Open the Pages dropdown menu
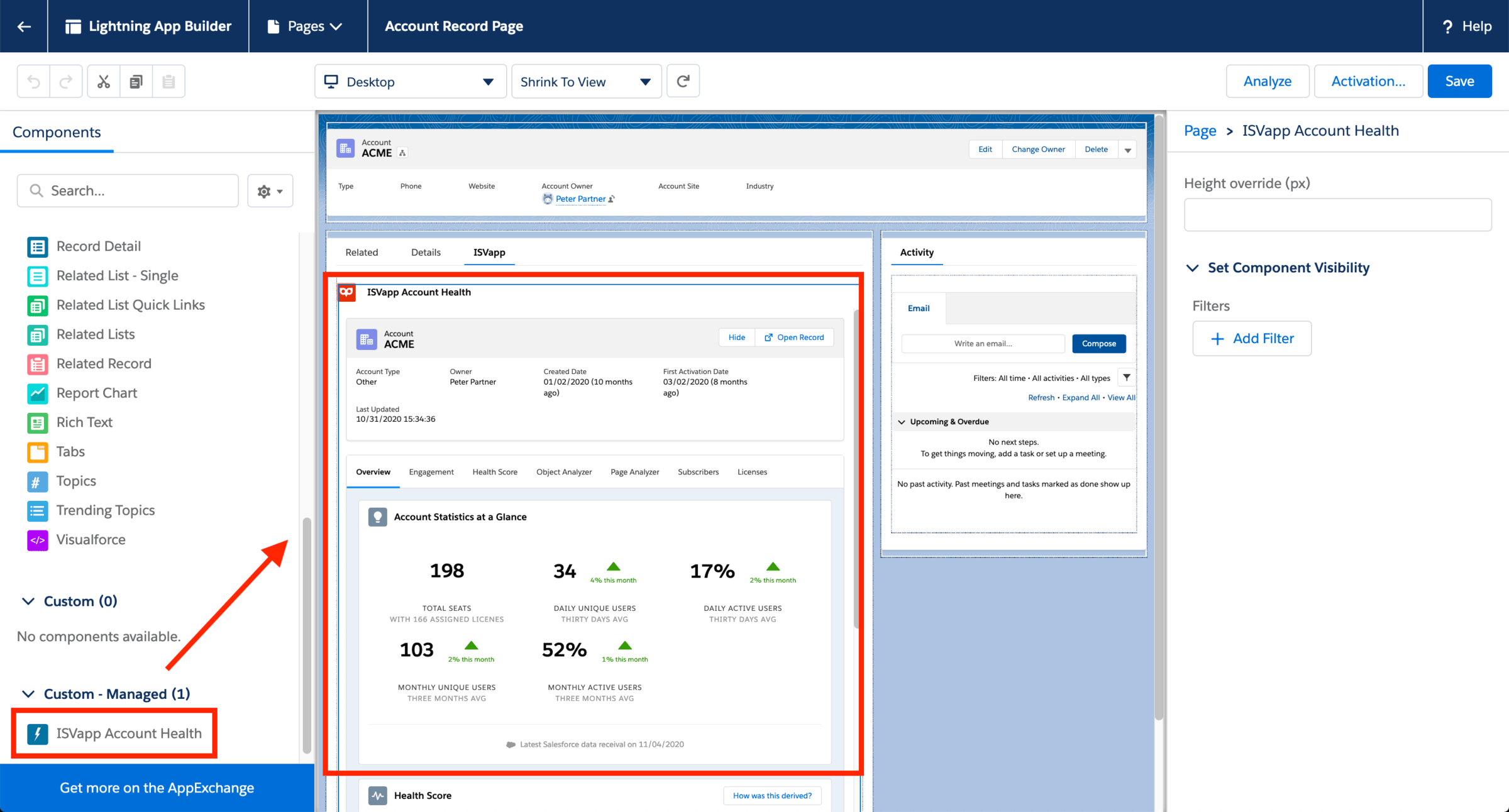The width and height of the screenshot is (1509, 812). click(x=305, y=26)
